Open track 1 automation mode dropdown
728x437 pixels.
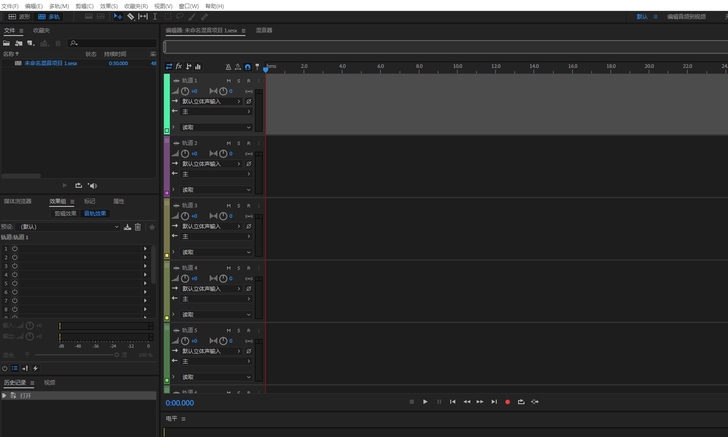pyautogui.click(x=216, y=127)
